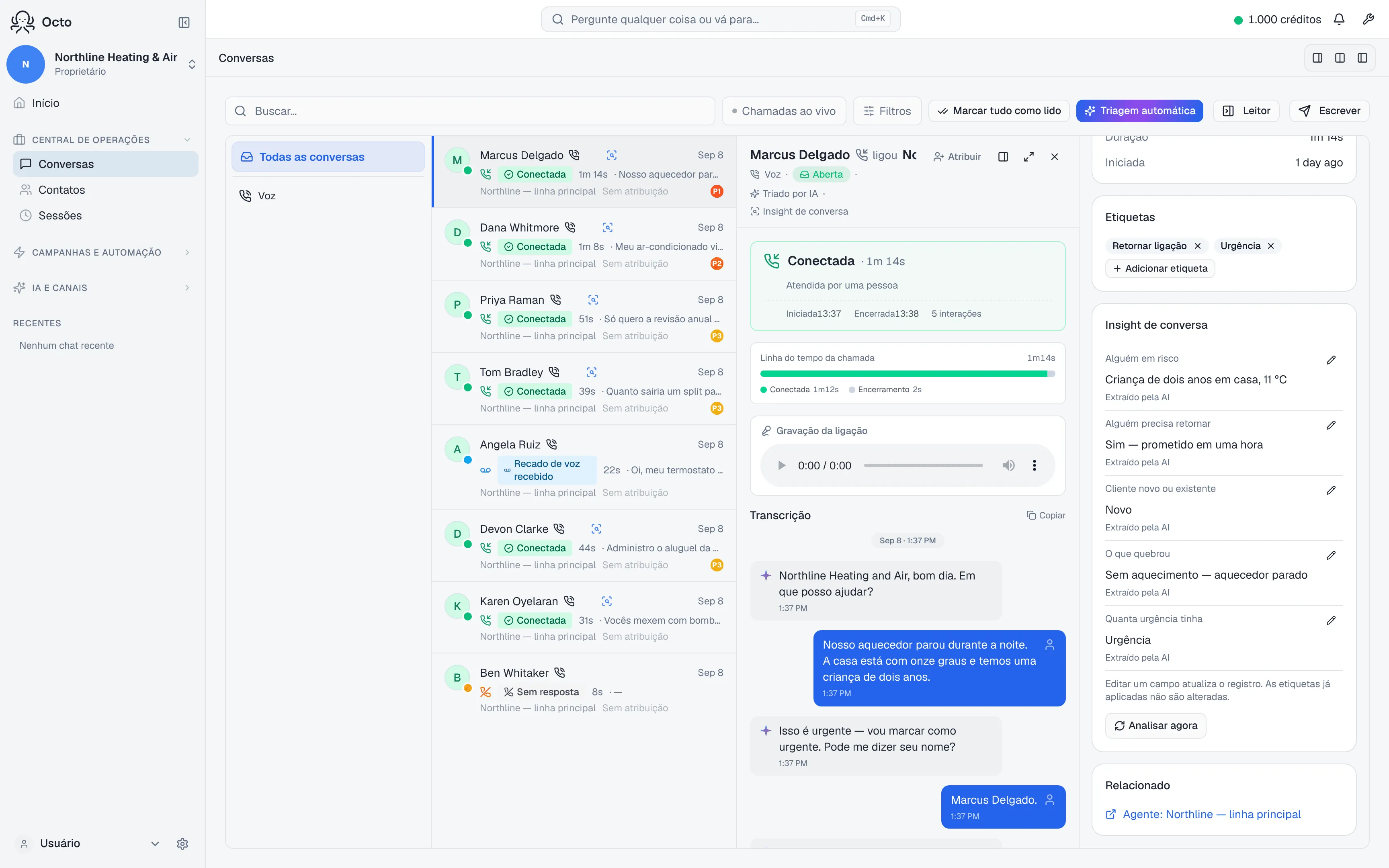Open the Leitor view
The width and height of the screenshot is (1389, 868).
pos(1246,111)
